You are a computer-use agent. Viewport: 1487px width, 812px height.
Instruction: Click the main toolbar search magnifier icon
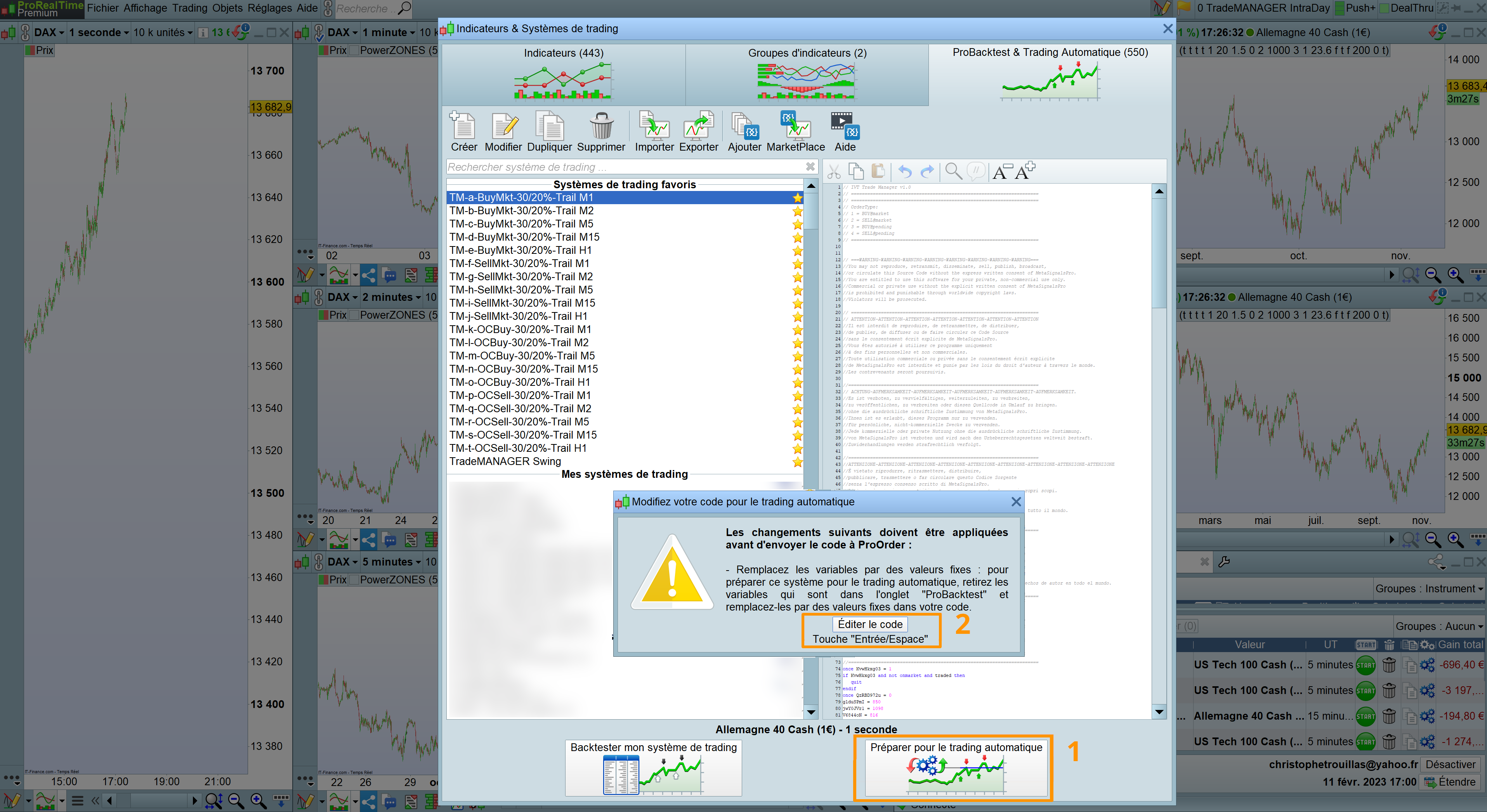(x=405, y=8)
